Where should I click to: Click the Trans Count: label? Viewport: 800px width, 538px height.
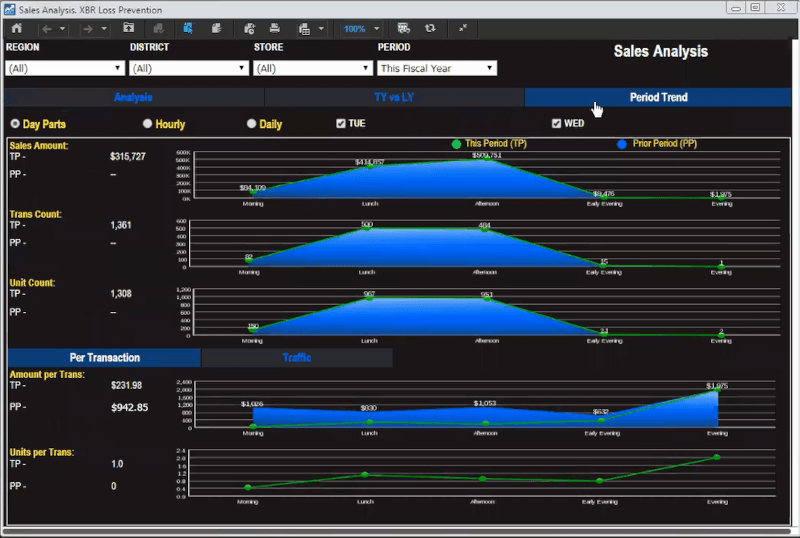pos(35,214)
